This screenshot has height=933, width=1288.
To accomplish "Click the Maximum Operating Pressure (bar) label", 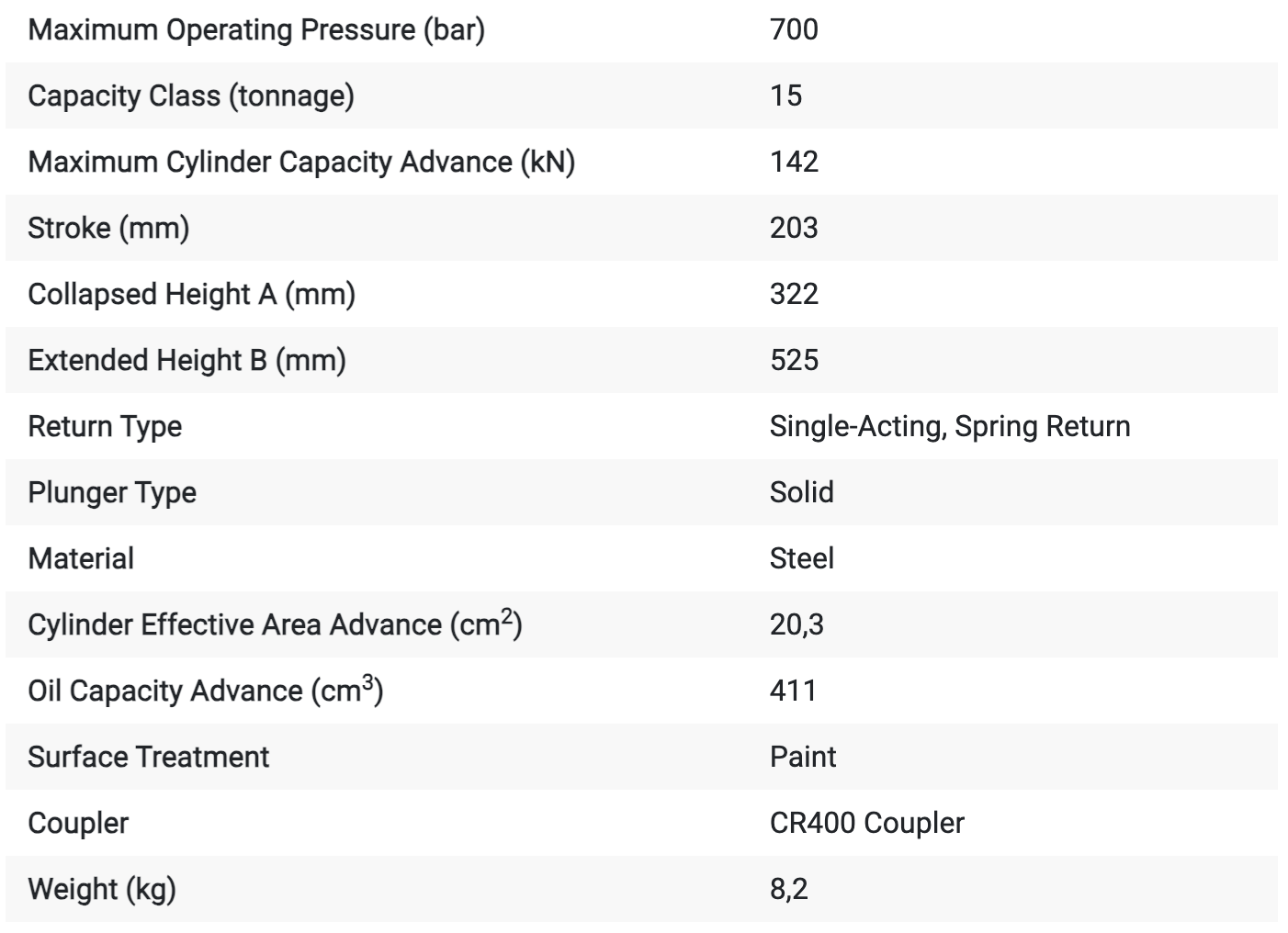I will pyautogui.click(x=256, y=29).
